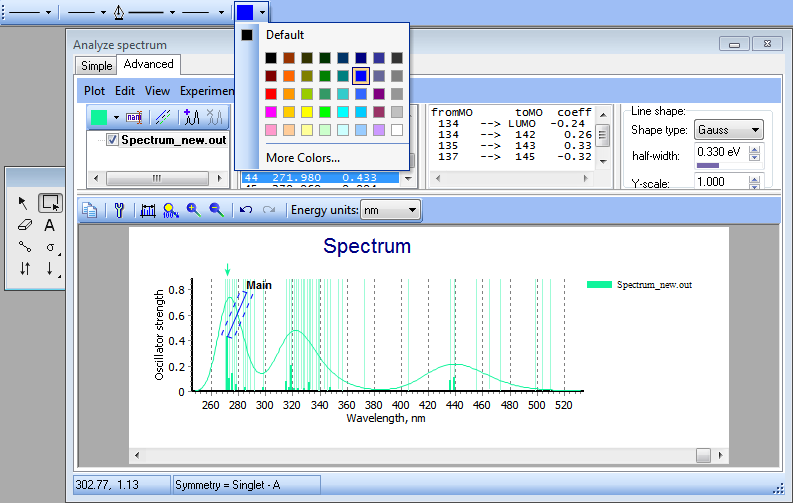Pick the cyan color swatch
The height and width of the screenshot is (503, 793).
click(x=343, y=112)
